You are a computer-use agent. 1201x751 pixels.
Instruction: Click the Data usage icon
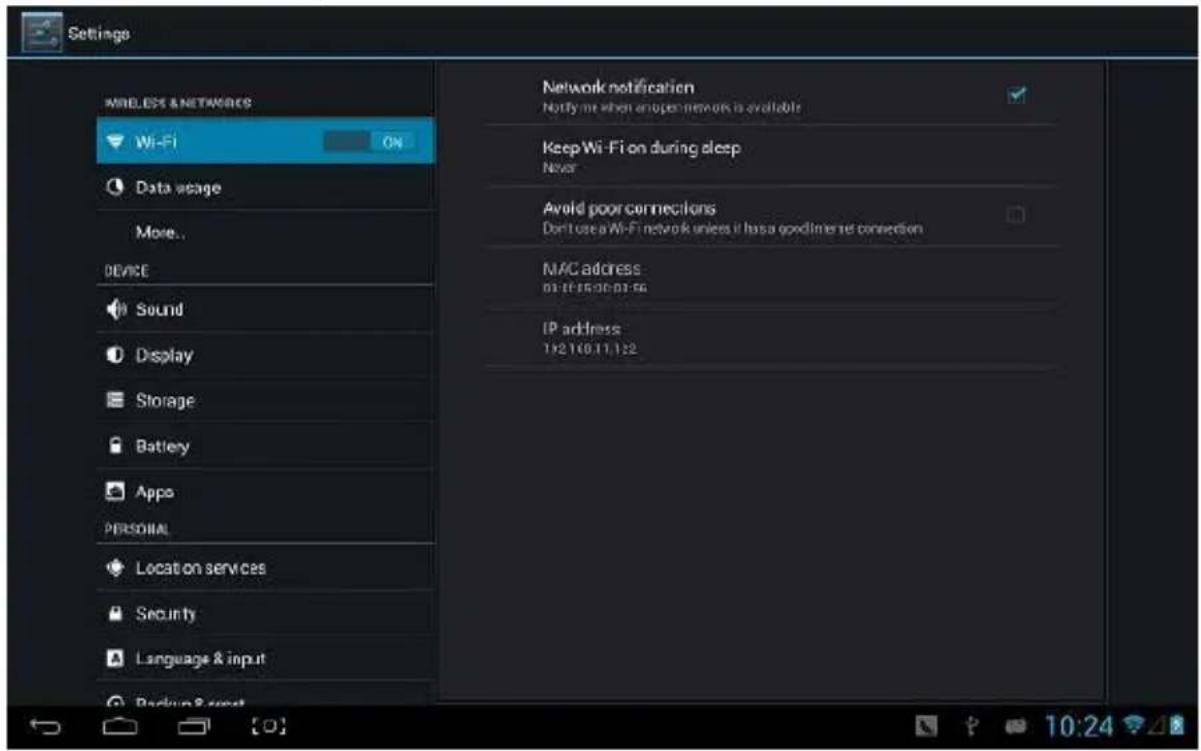coord(113,187)
